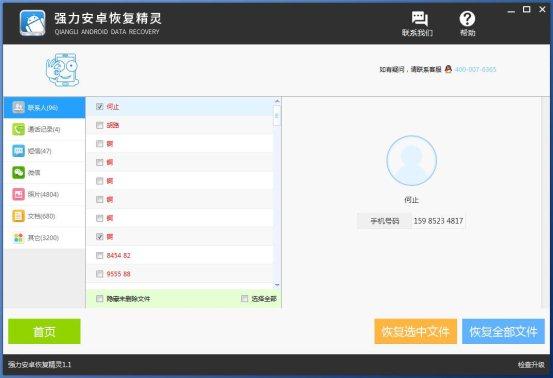Click the QQ penguin customer service icon

tap(448, 69)
